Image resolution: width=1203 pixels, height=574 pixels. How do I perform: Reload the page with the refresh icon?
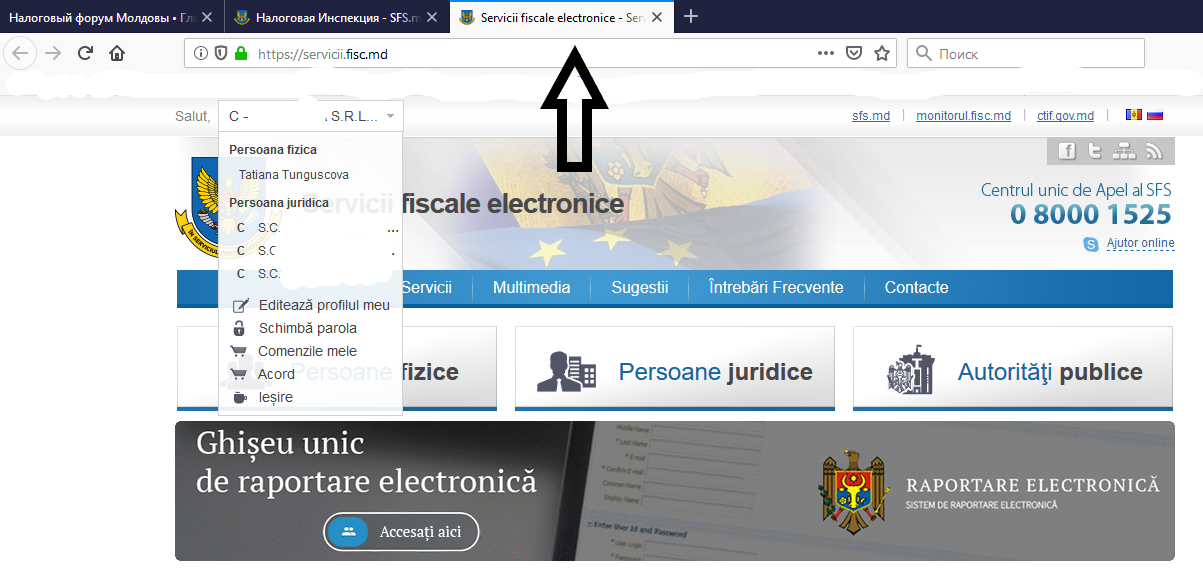pyautogui.click(x=85, y=54)
